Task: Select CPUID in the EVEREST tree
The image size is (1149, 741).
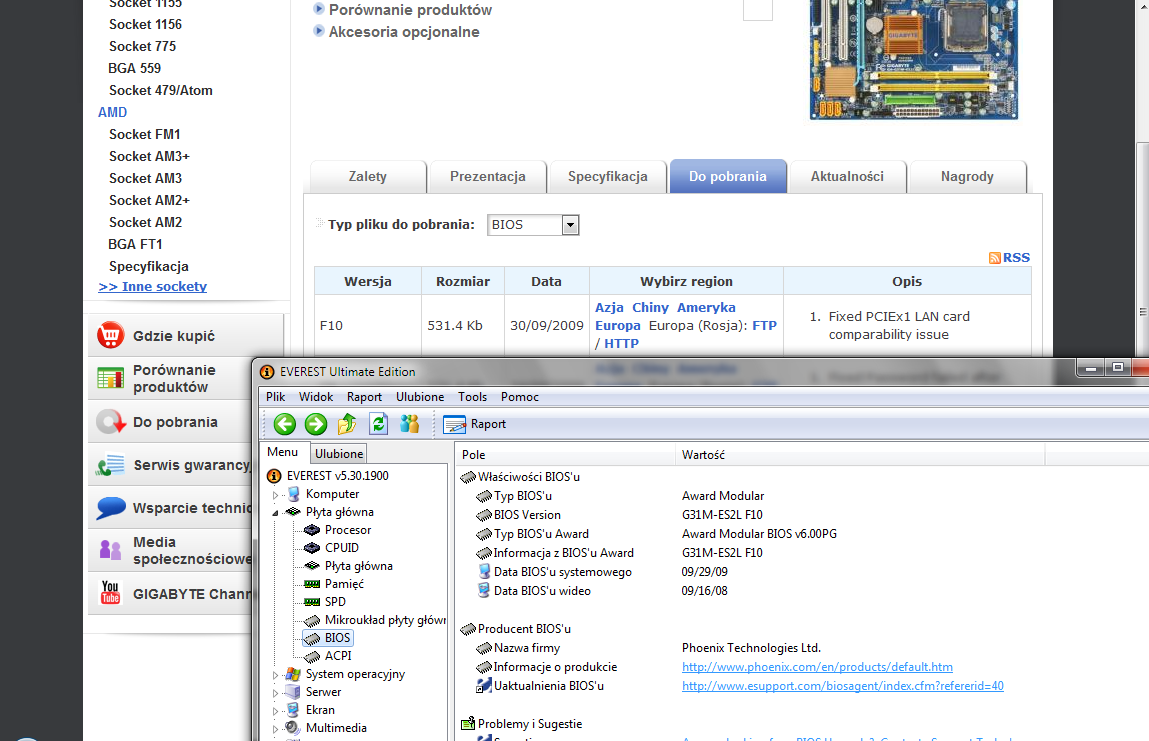Action: (x=332, y=548)
